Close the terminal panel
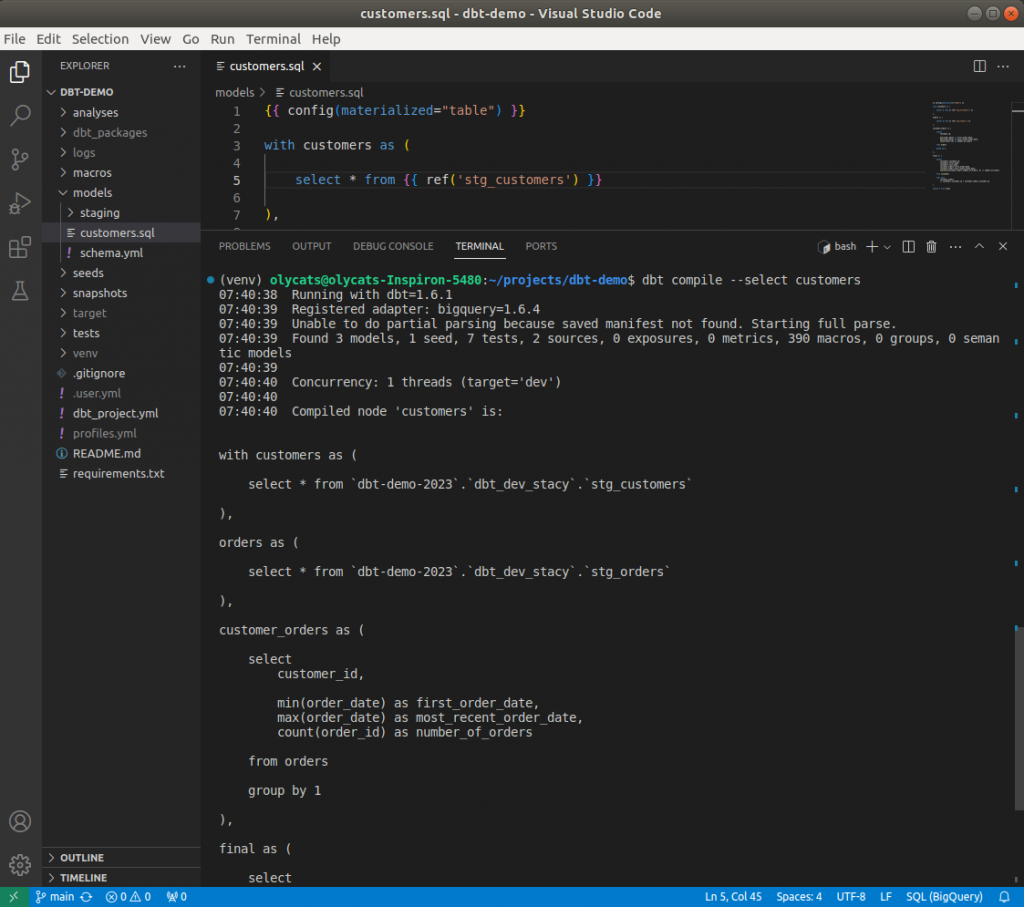 (x=1003, y=246)
